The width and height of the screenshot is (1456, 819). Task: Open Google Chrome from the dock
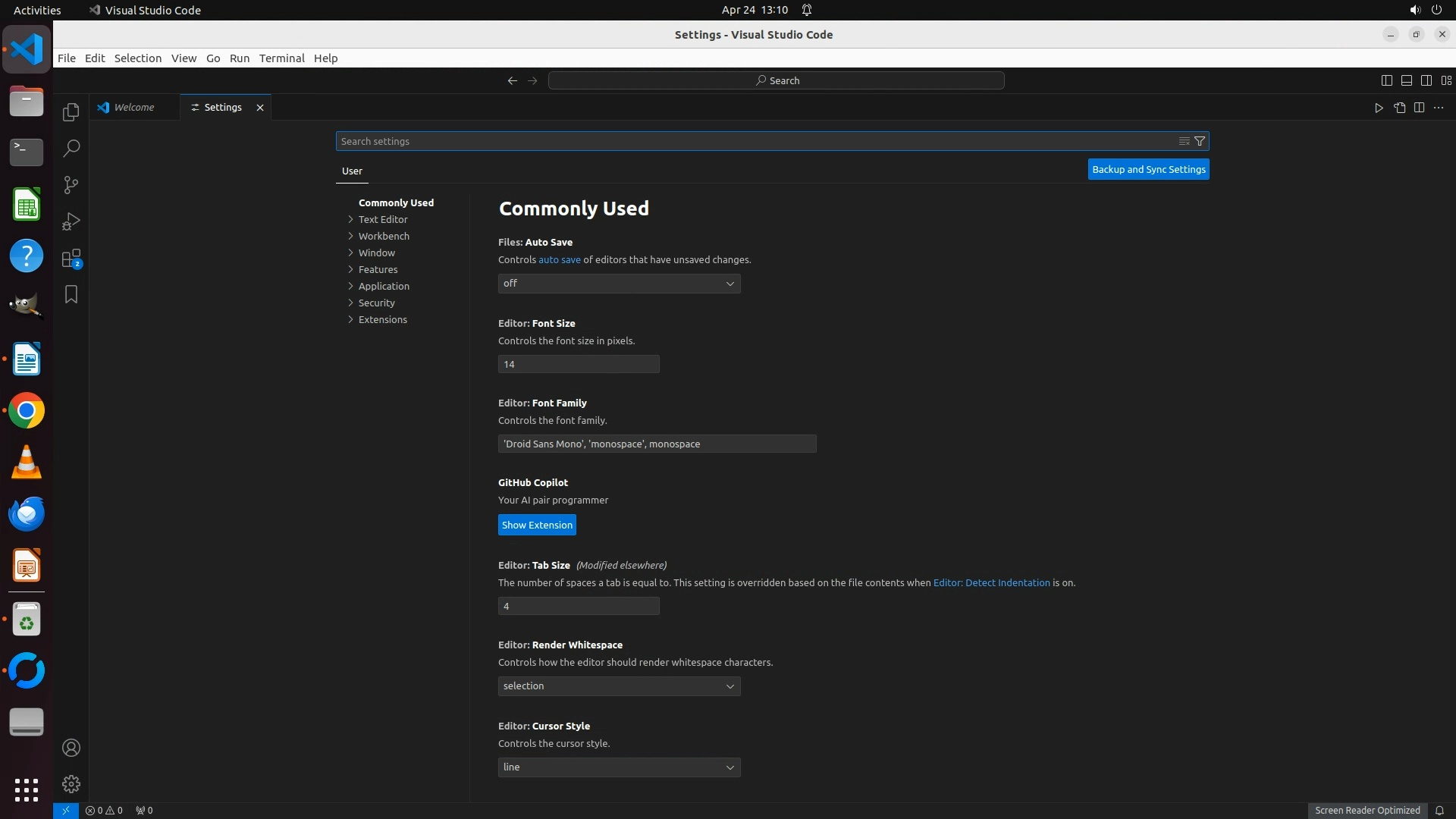coord(27,411)
